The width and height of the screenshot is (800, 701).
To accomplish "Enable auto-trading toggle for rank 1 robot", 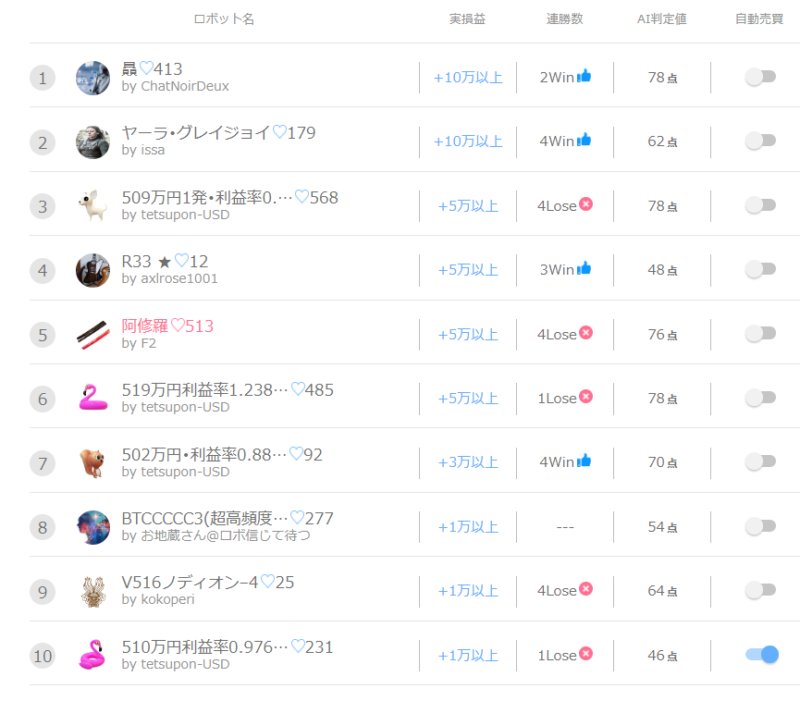I will pyautogui.click(x=760, y=77).
